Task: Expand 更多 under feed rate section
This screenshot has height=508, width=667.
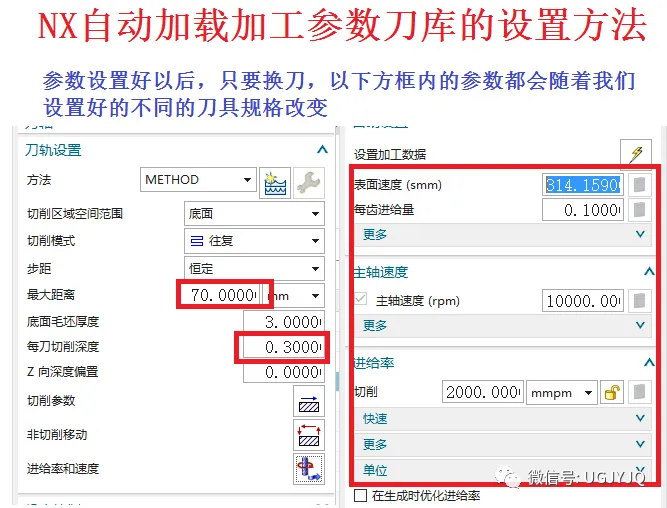Action: pos(502,445)
